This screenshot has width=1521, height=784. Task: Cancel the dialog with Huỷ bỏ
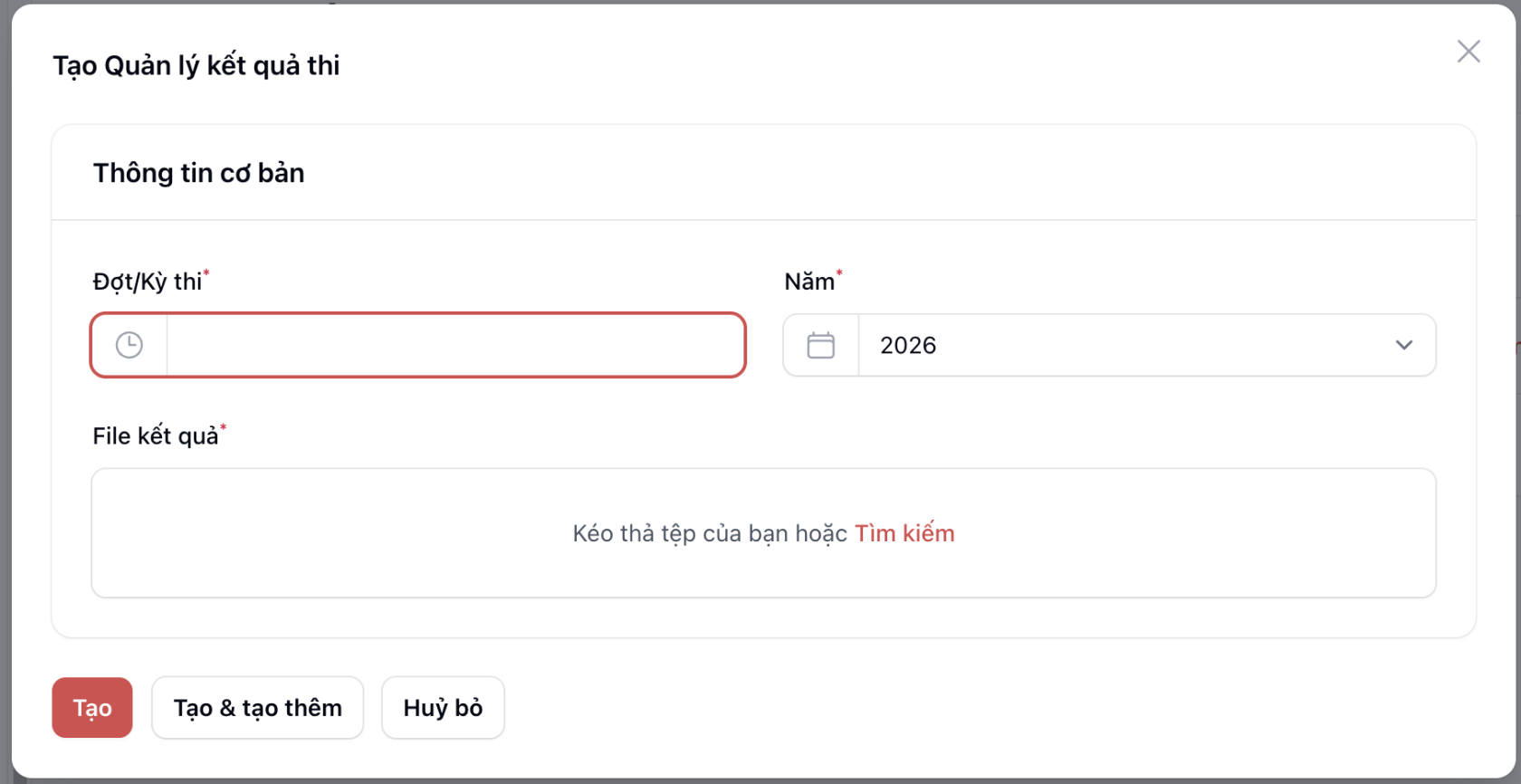point(442,707)
